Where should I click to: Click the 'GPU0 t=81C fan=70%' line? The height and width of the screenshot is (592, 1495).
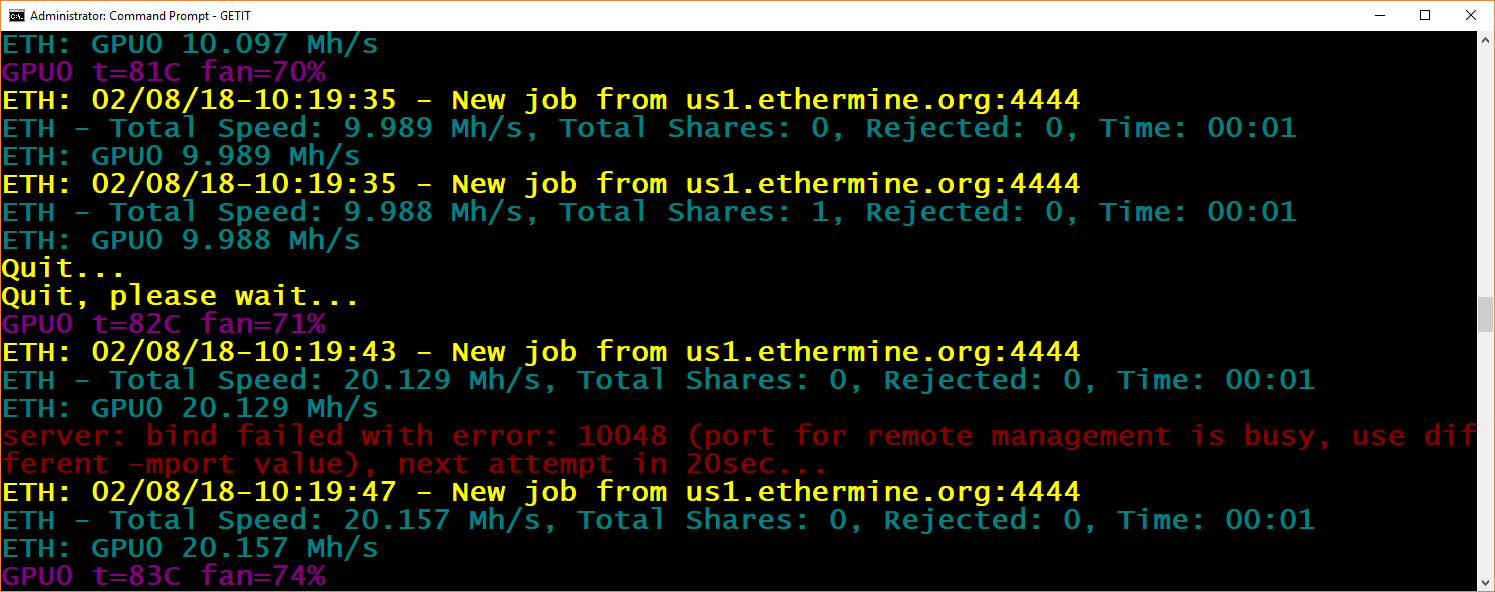pyautogui.click(x=163, y=72)
